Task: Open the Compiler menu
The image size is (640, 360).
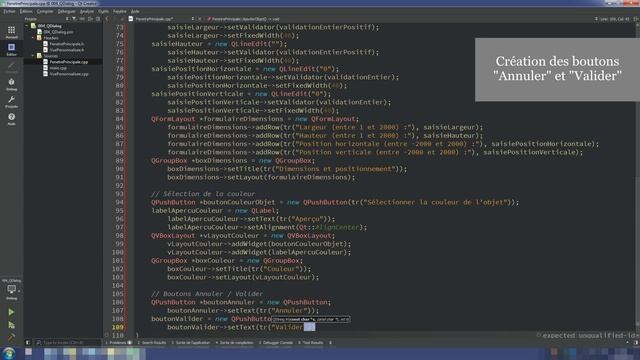Action: point(45,11)
